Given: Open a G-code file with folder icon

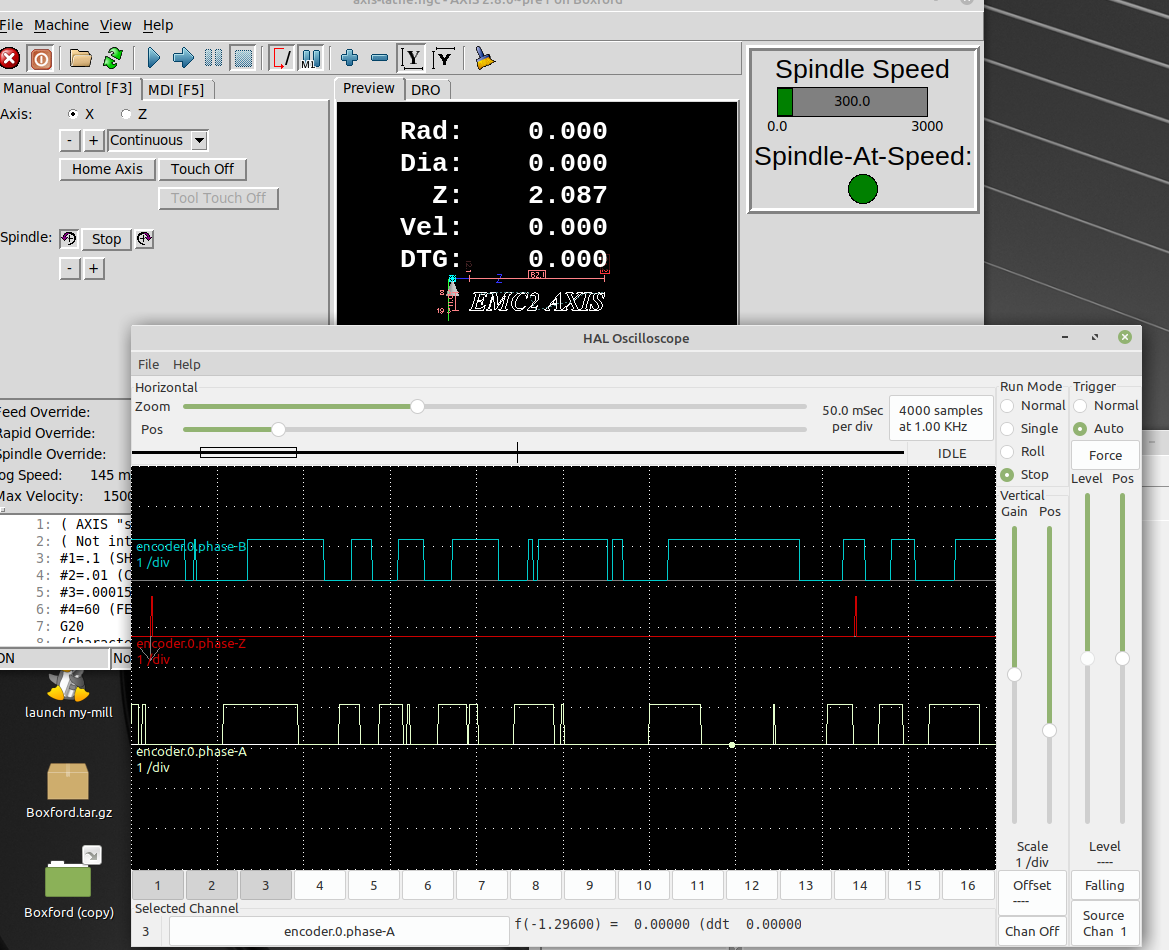Looking at the screenshot, I should pyautogui.click(x=81, y=58).
